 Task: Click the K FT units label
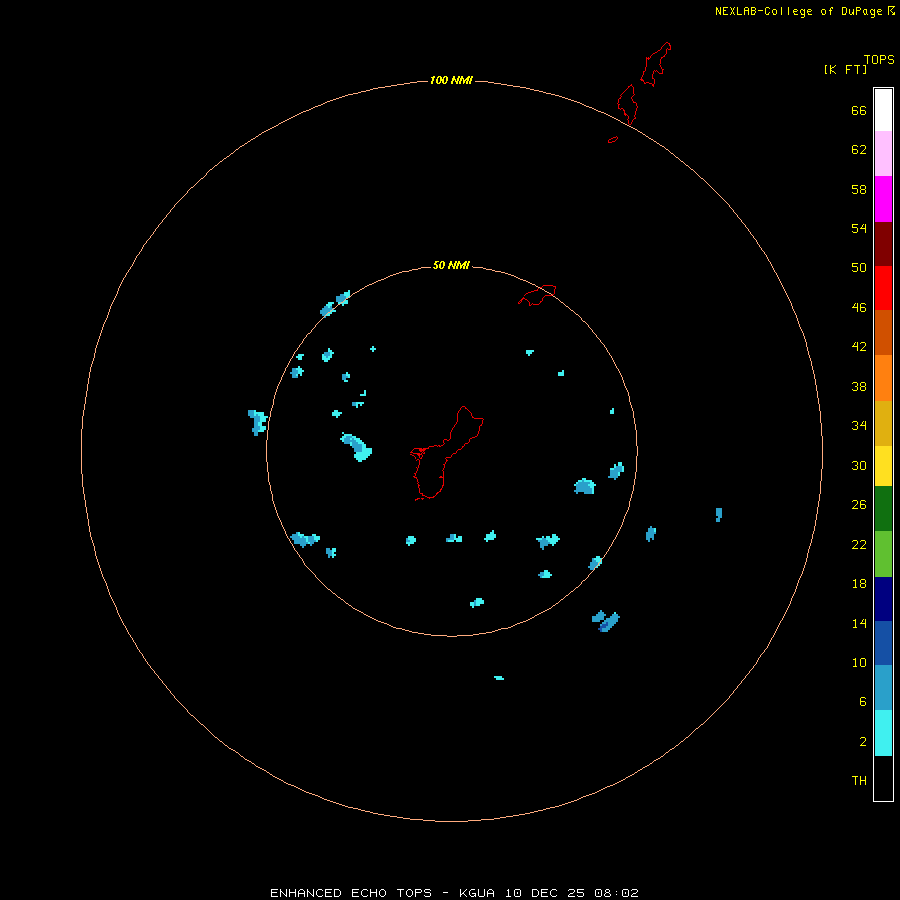pyautogui.click(x=845, y=69)
